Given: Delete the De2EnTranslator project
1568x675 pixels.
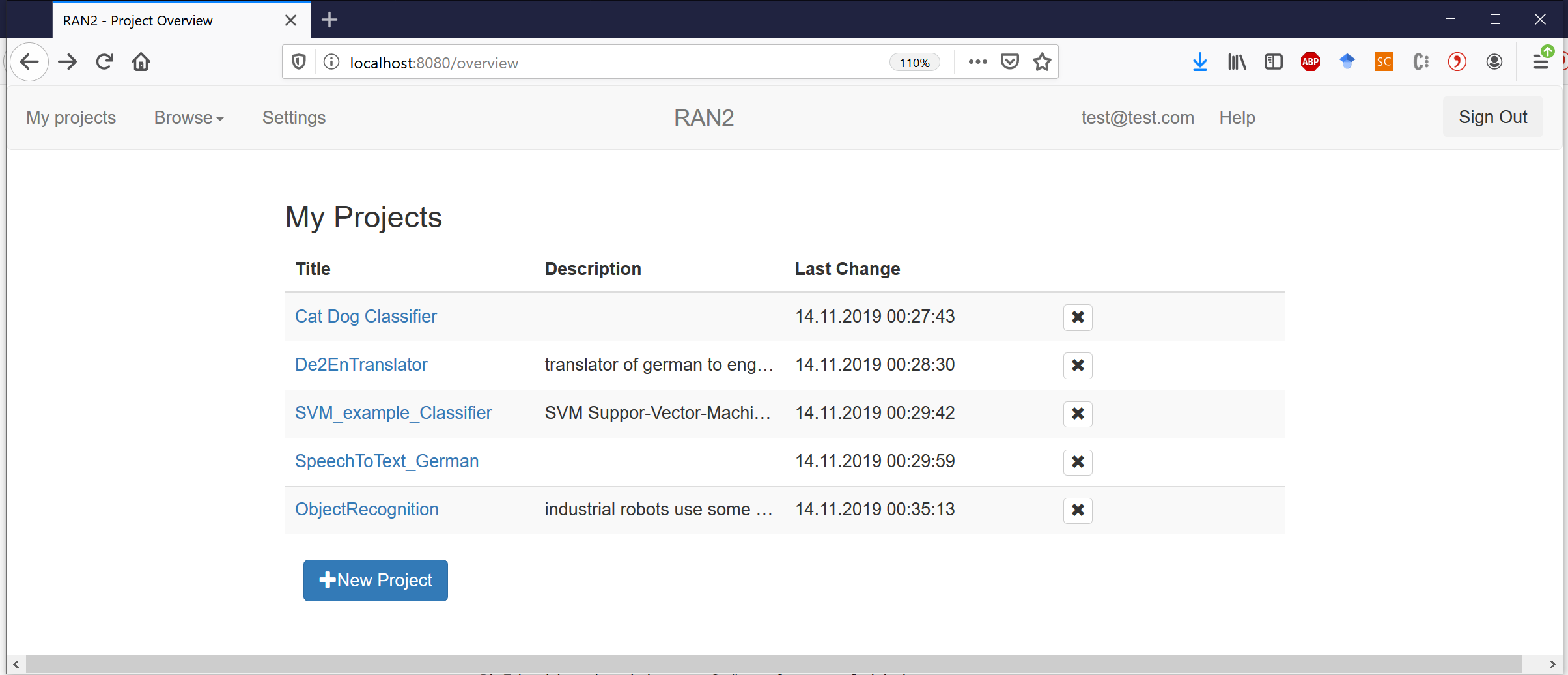Looking at the screenshot, I should click(1078, 366).
